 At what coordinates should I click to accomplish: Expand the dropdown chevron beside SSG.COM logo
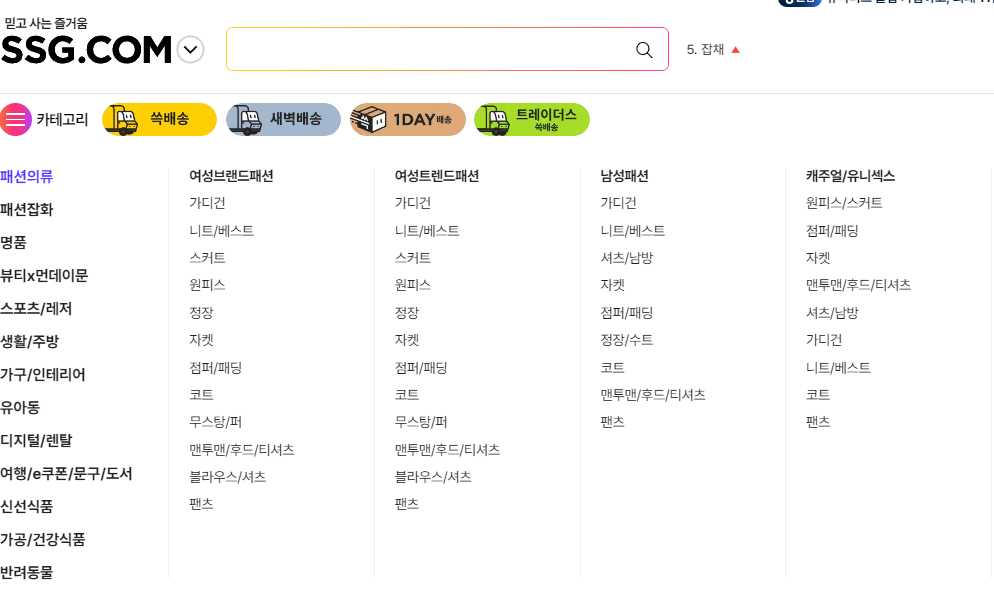coord(190,49)
